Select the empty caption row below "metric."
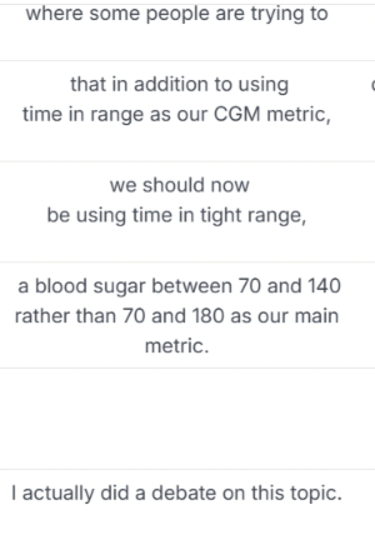Image resolution: width=375 pixels, height=535 pixels. click(187, 419)
